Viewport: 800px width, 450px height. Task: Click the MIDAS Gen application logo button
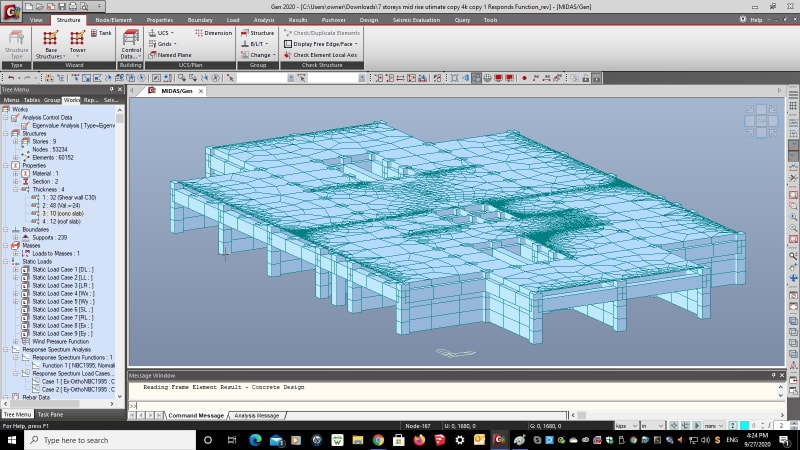(x=11, y=12)
